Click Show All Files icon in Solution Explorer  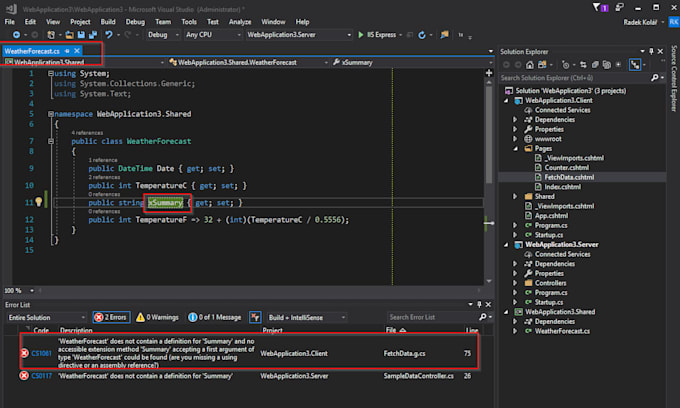(x=607, y=65)
